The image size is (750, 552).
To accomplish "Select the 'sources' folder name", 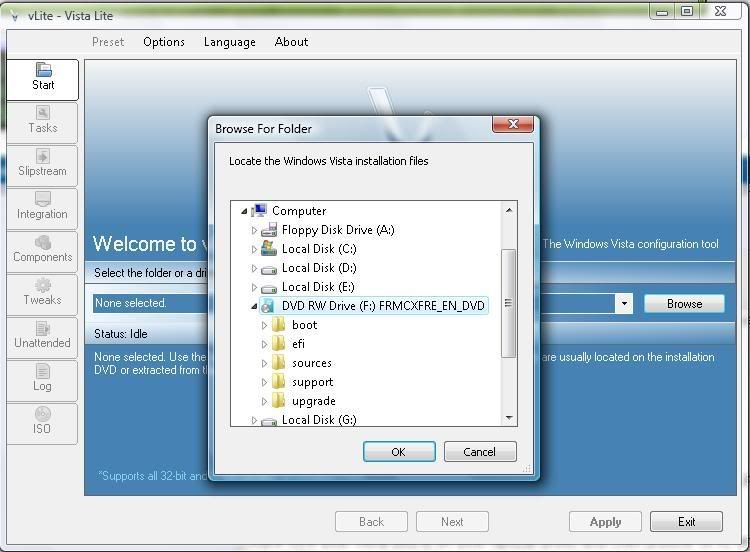I will pos(312,363).
